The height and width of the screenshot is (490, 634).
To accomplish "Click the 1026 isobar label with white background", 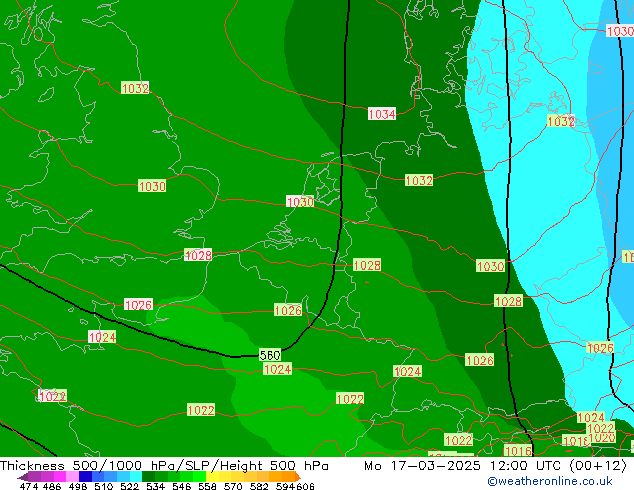I will [138, 304].
